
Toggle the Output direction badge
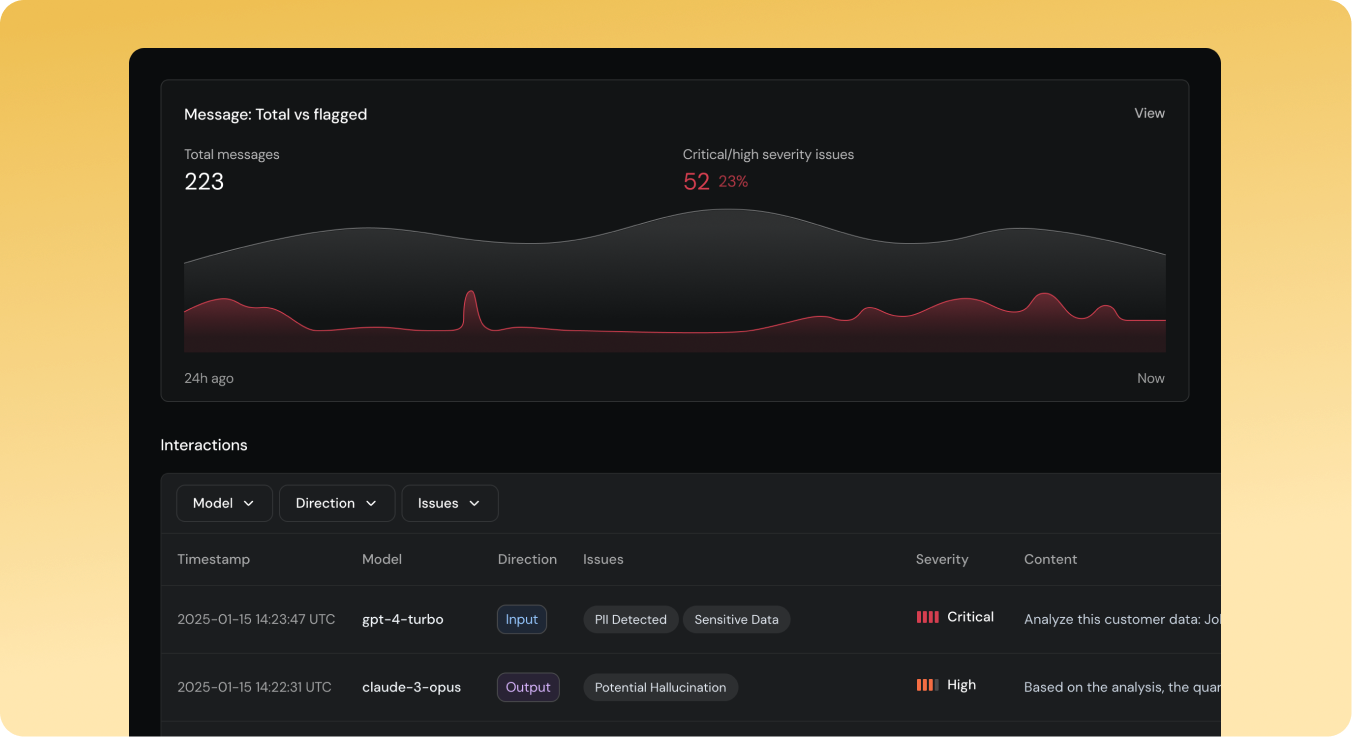(528, 687)
